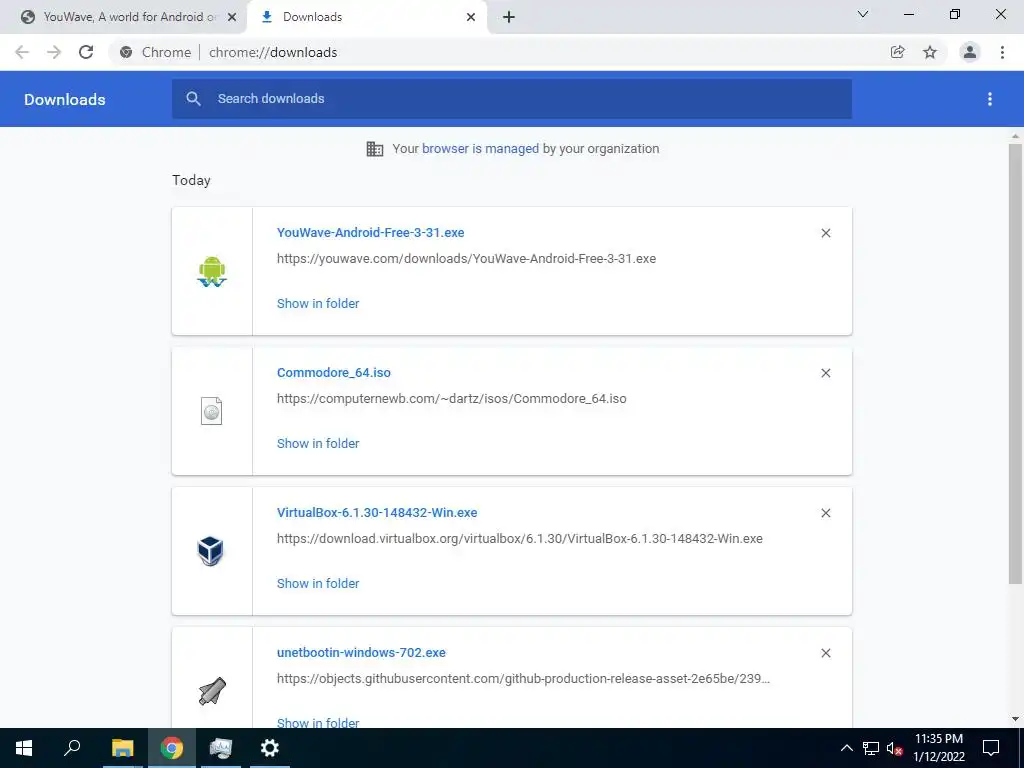The width and height of the screenshot is (1024, 768).
Task: Bookmark this page with the star icon
Action: coord(930,52)
